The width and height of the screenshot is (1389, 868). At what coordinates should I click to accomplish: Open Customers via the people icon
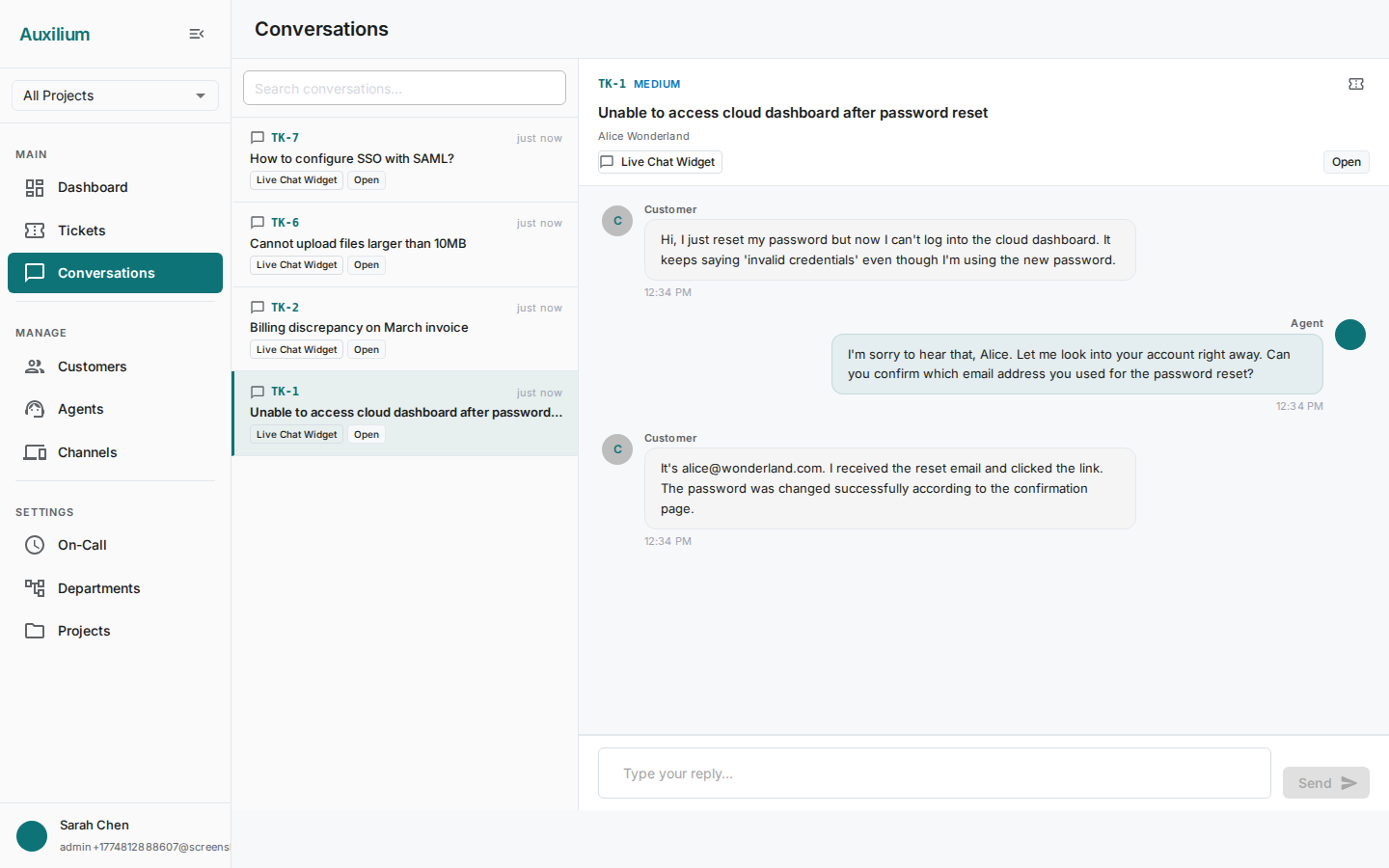tap(35, 366)
